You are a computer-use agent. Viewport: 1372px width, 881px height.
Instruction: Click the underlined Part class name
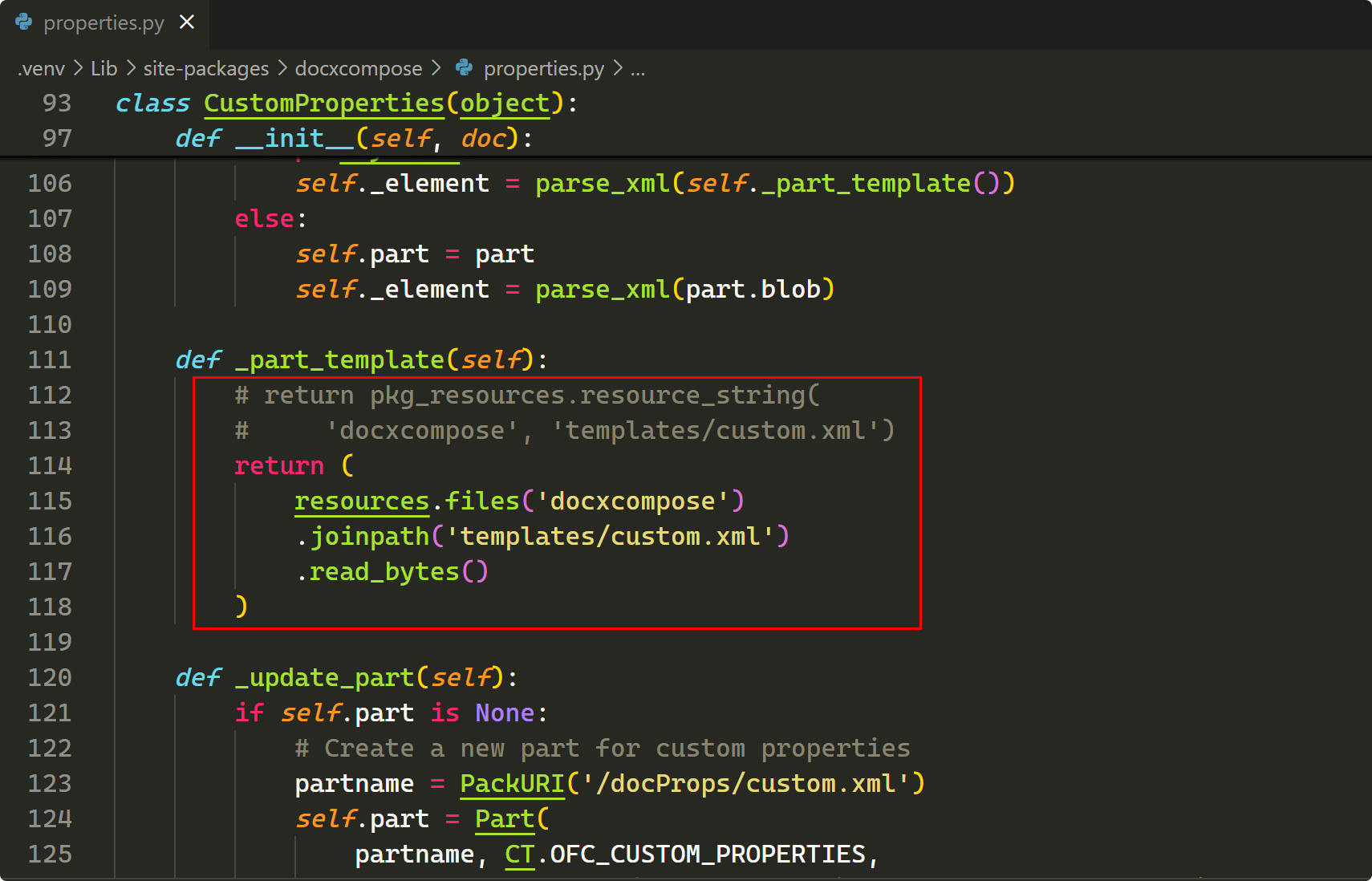(x=504, y=819)
